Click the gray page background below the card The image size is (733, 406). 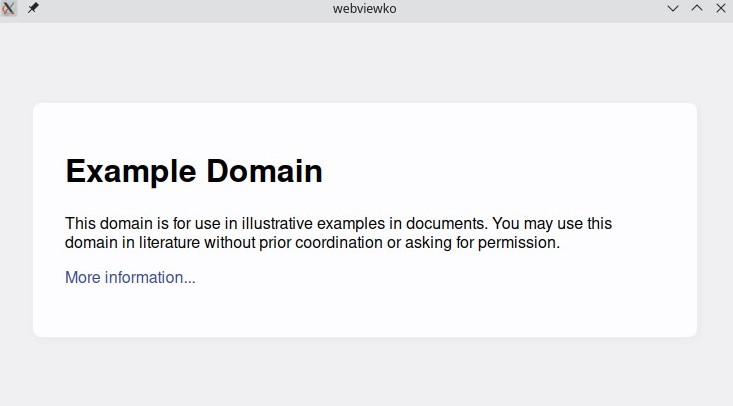click(x=365, y=372)
